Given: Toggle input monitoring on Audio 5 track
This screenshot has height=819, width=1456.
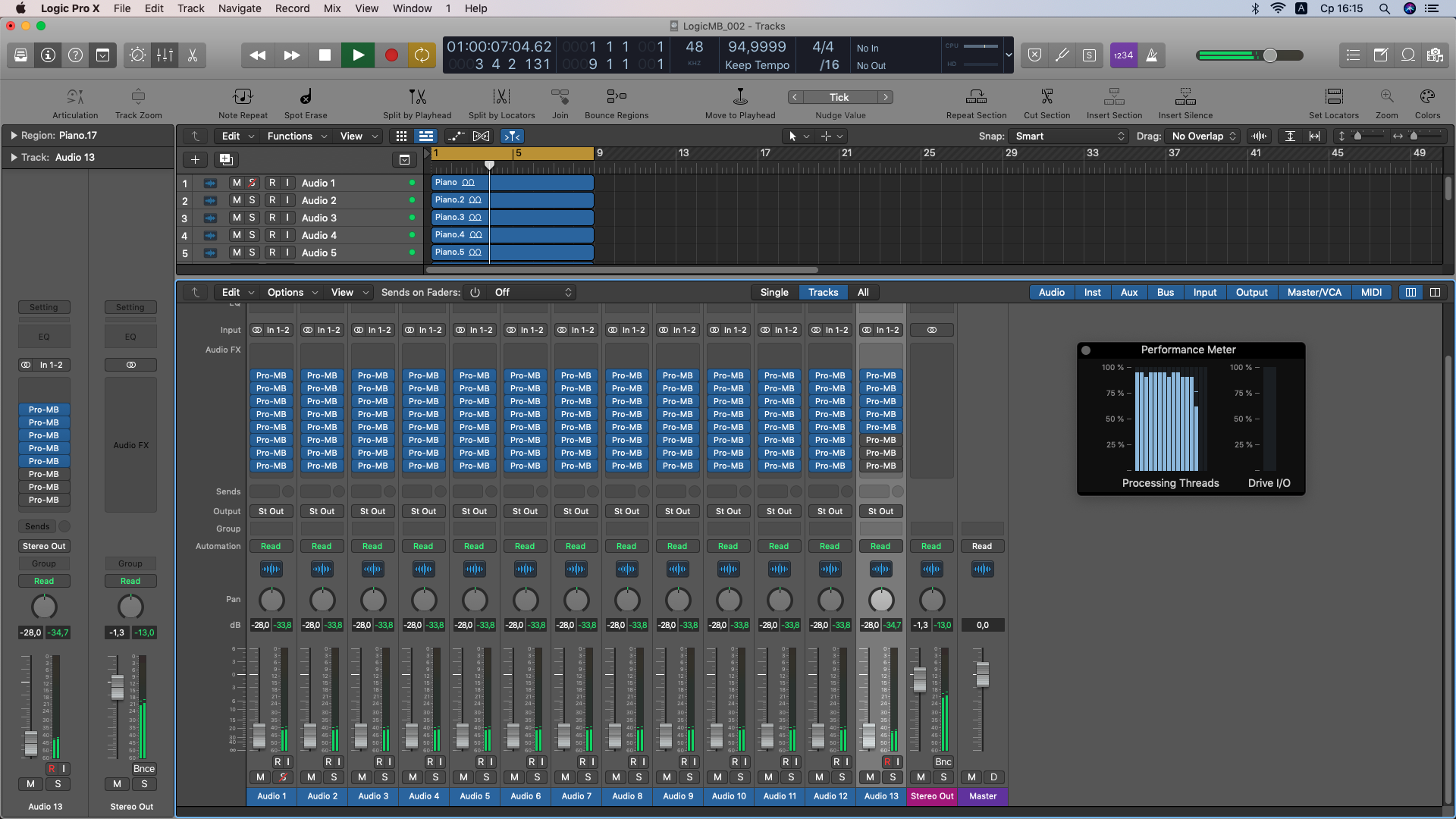Looking at the screenshot, I should point(287,253).
